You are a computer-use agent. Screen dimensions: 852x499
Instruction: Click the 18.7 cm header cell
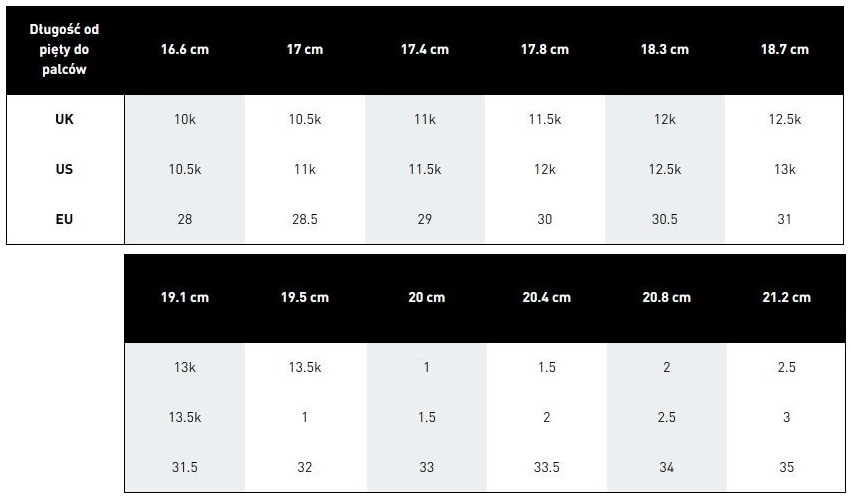click(785, 50)
